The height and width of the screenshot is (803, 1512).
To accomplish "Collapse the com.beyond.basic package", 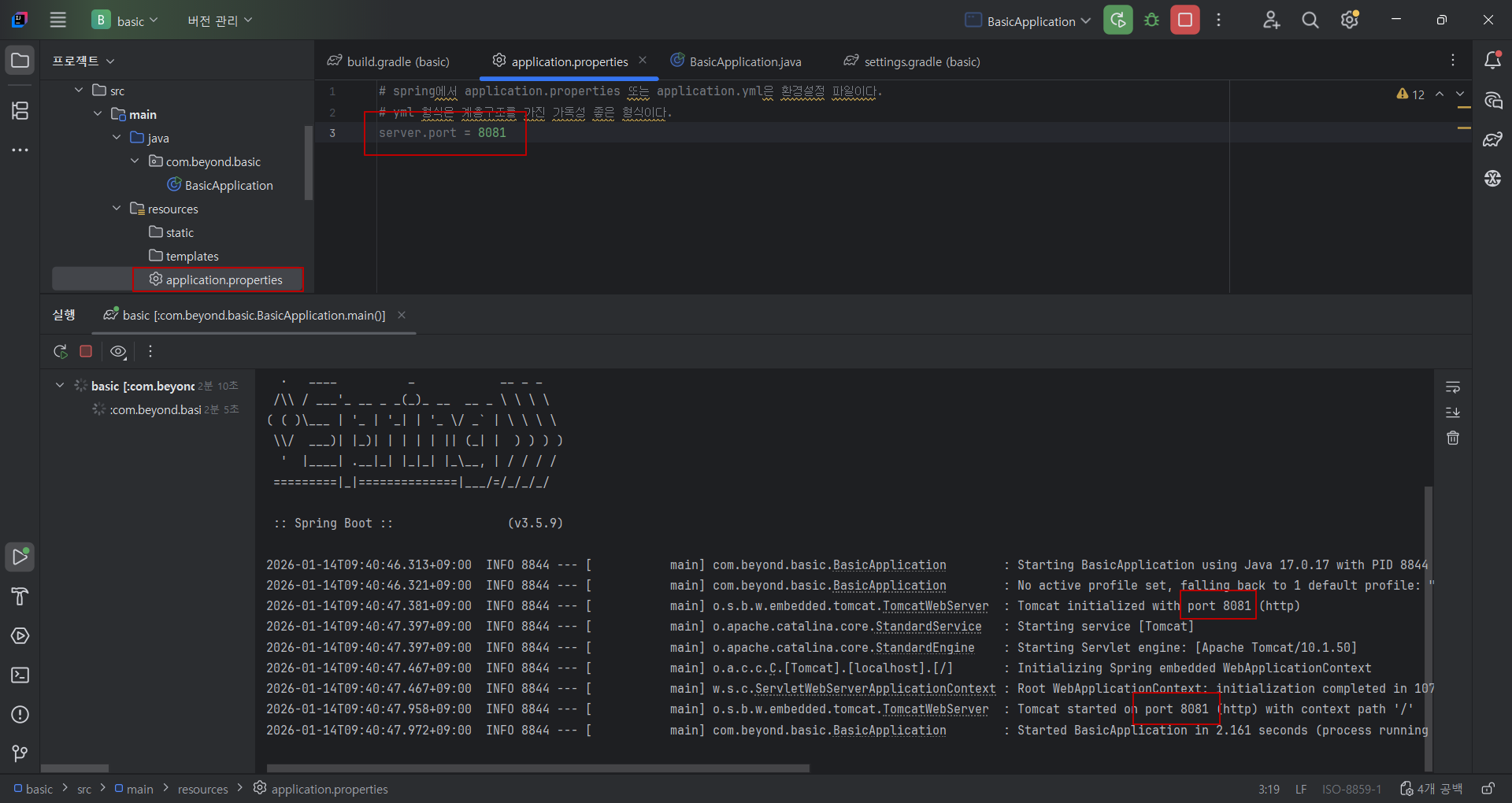I will (135, 161).
